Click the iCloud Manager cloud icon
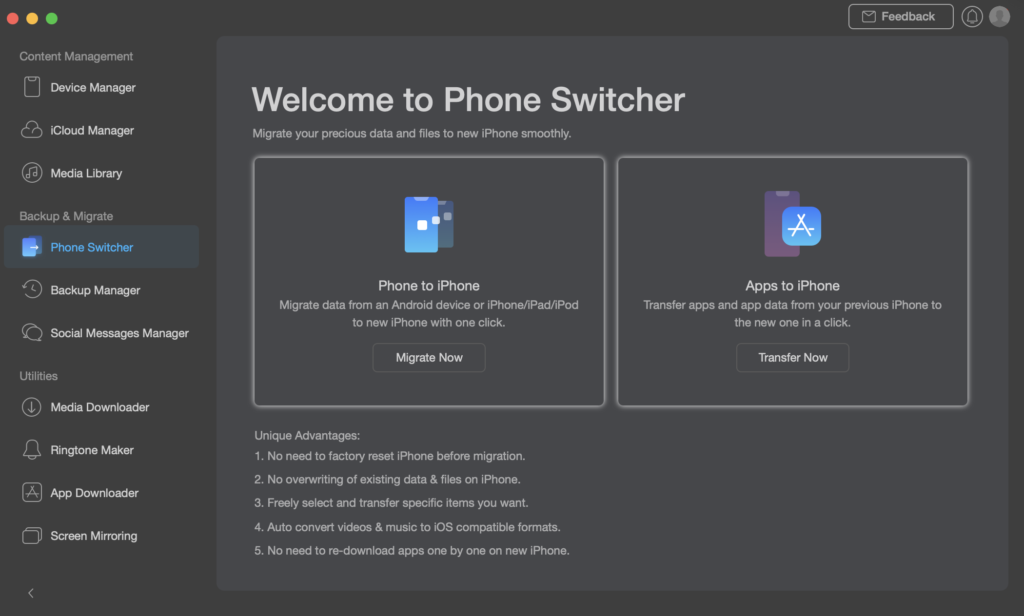This screenshot has height=616, width=1024. coord(32,130)
